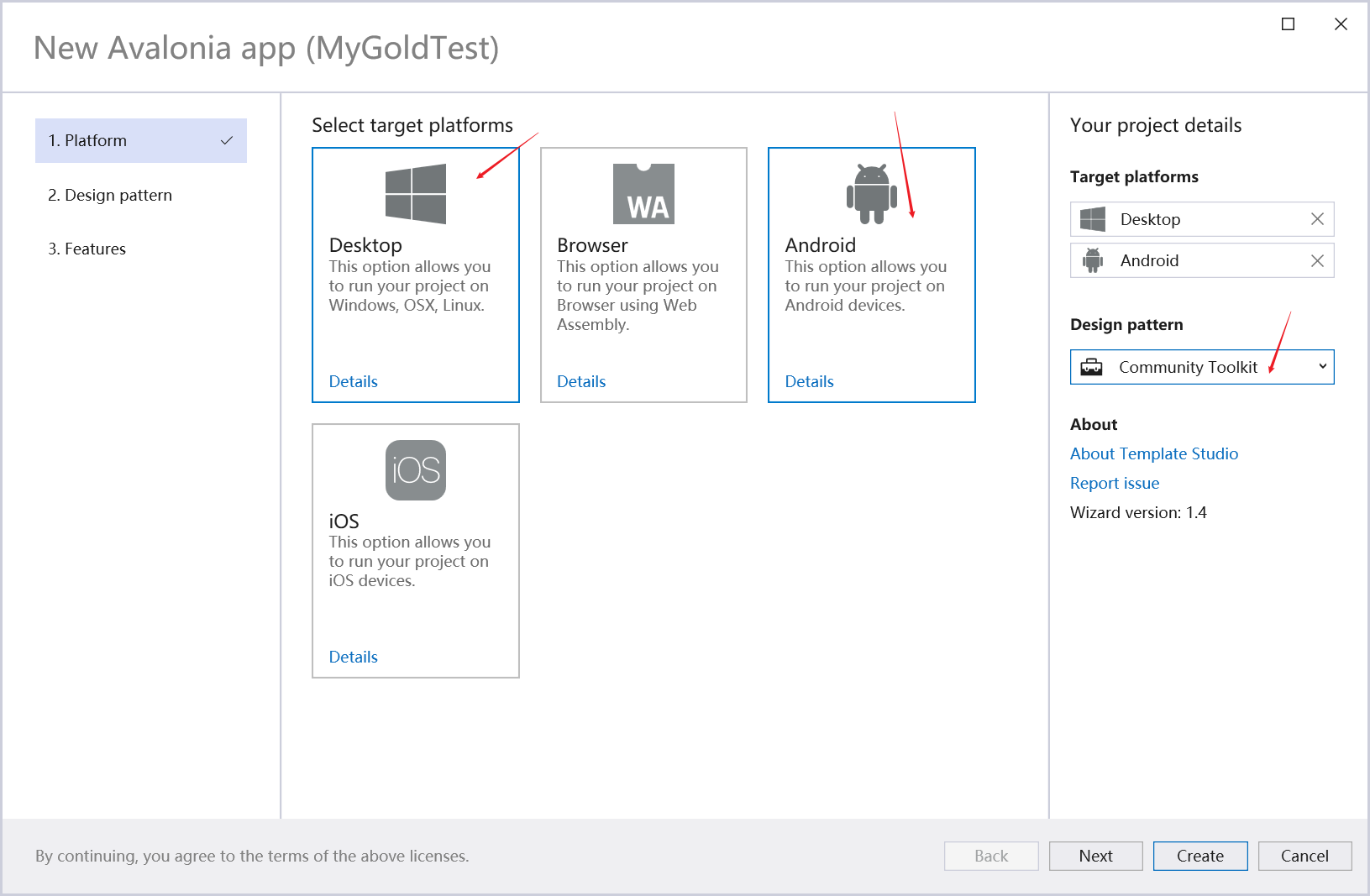Click Next to proceed in wizard
Viewport: 1370px width, 896px height.
point(1095,856)
